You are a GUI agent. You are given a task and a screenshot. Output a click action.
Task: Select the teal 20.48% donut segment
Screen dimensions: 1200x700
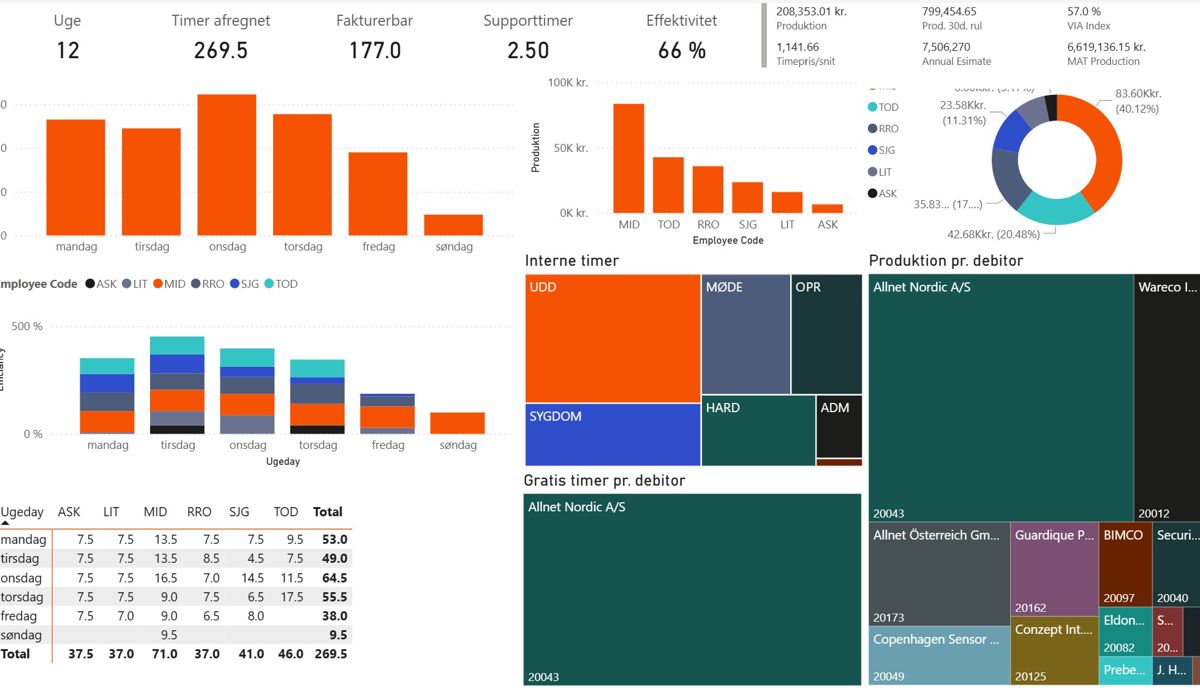pyautogui.click(x=1055, y=208)
